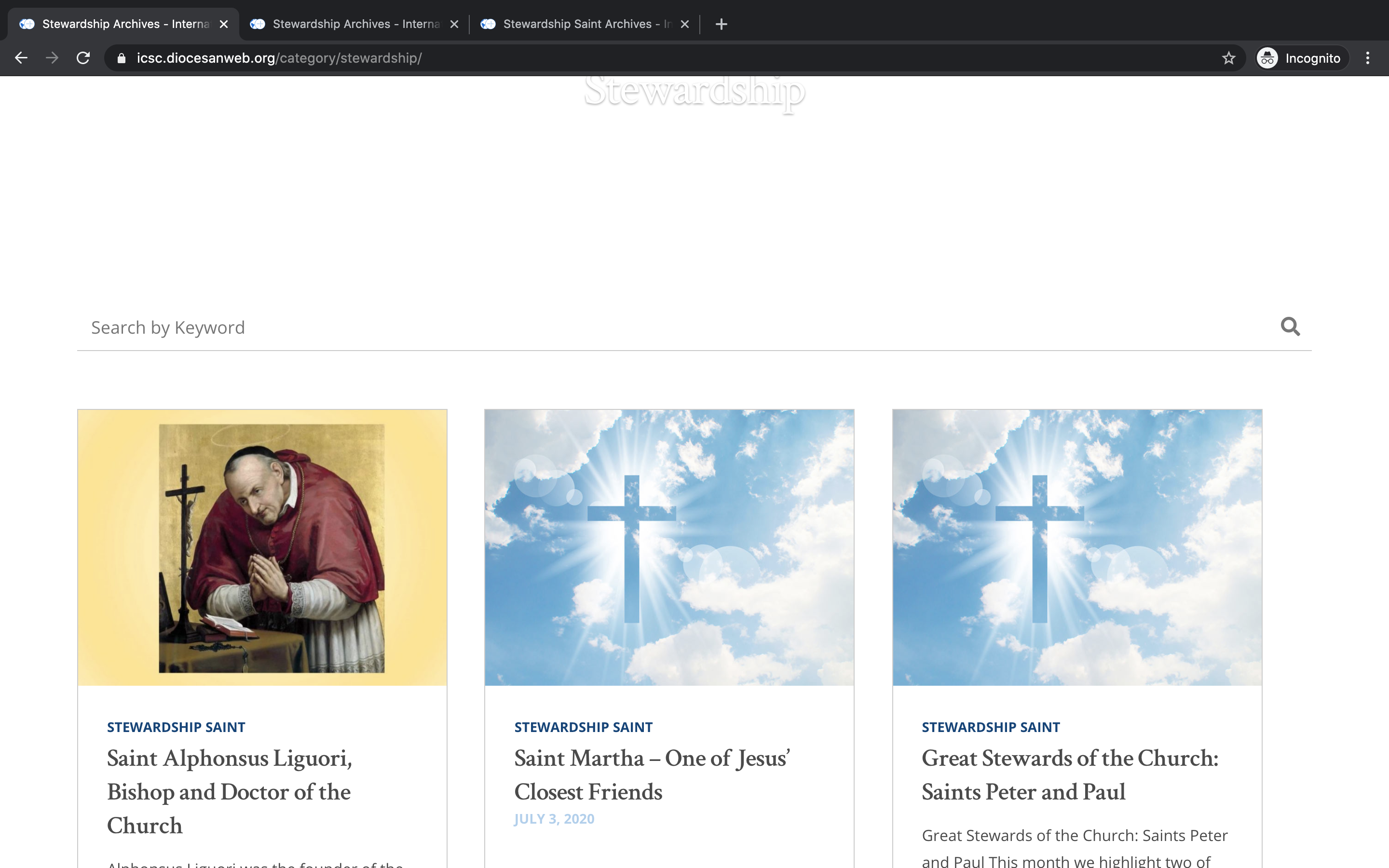Viewport: 1389px width, 868px height.
Task: Click the lock icon in address bar
Action: pyautogui.click(x=121, y=58)
